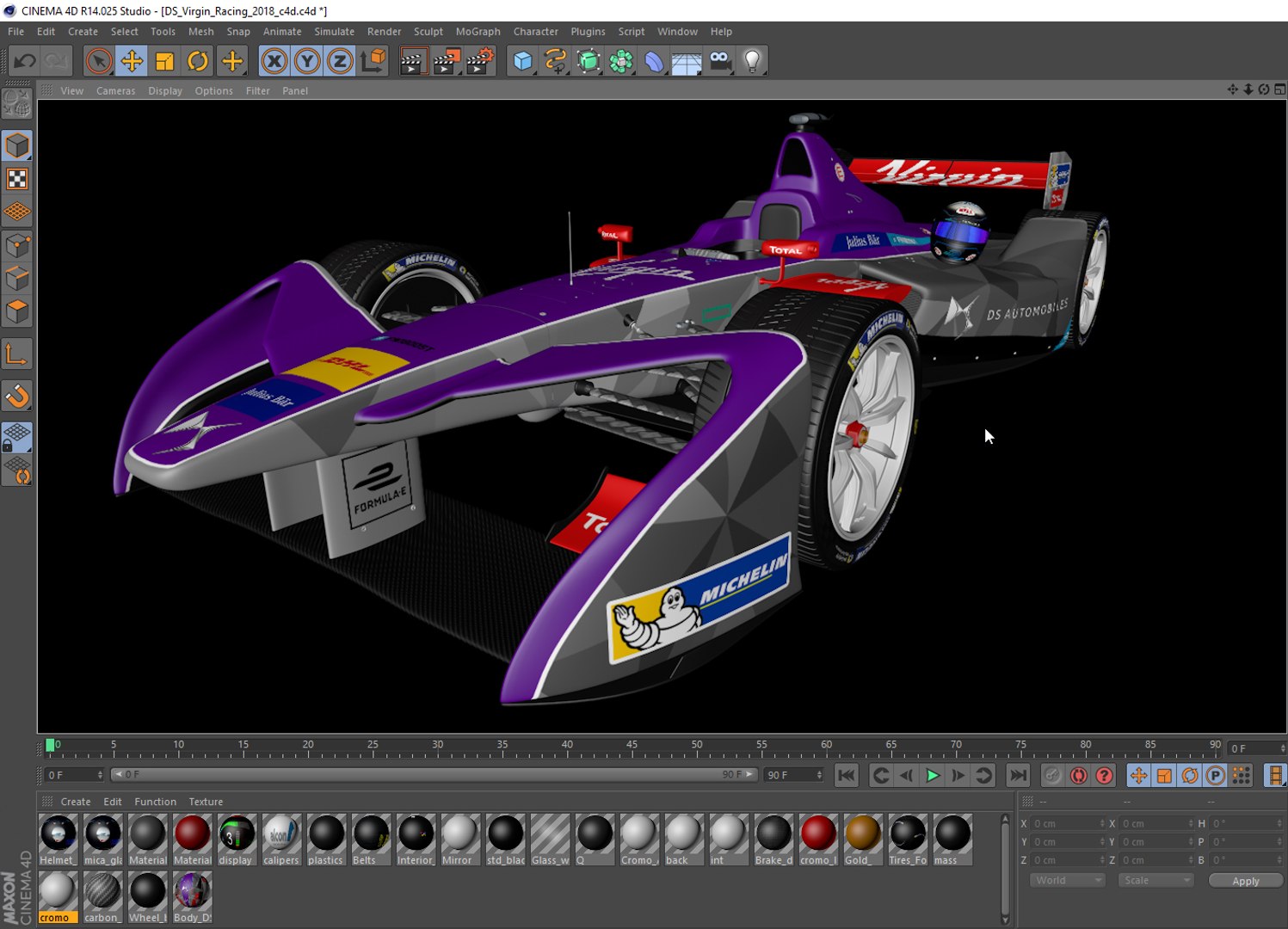Open the MoGraph menu
The height and width of the screenshot is (929, 1288).
[478, 32]
